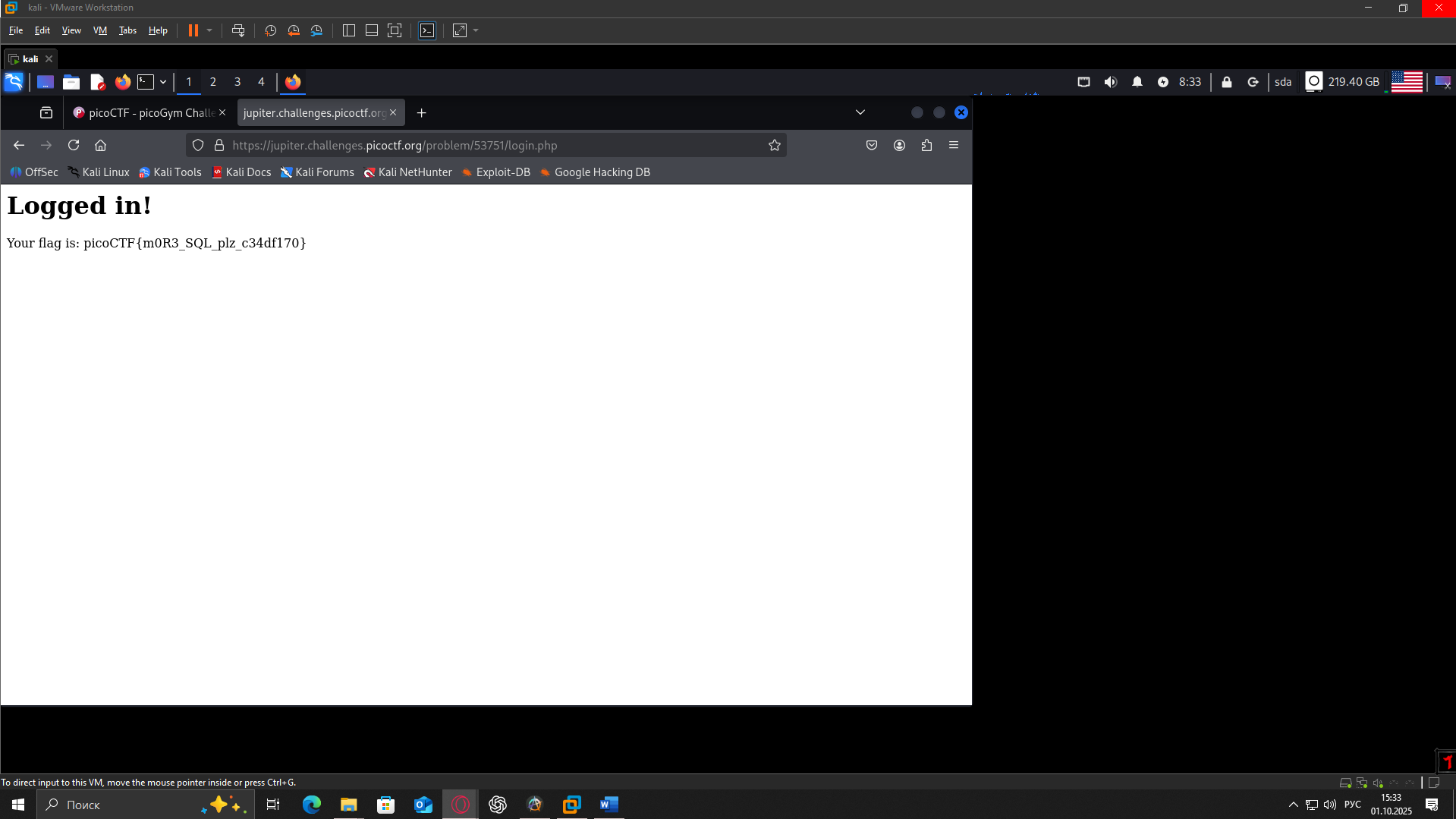Take a snapshot of the virtual machine

point(269,30)
